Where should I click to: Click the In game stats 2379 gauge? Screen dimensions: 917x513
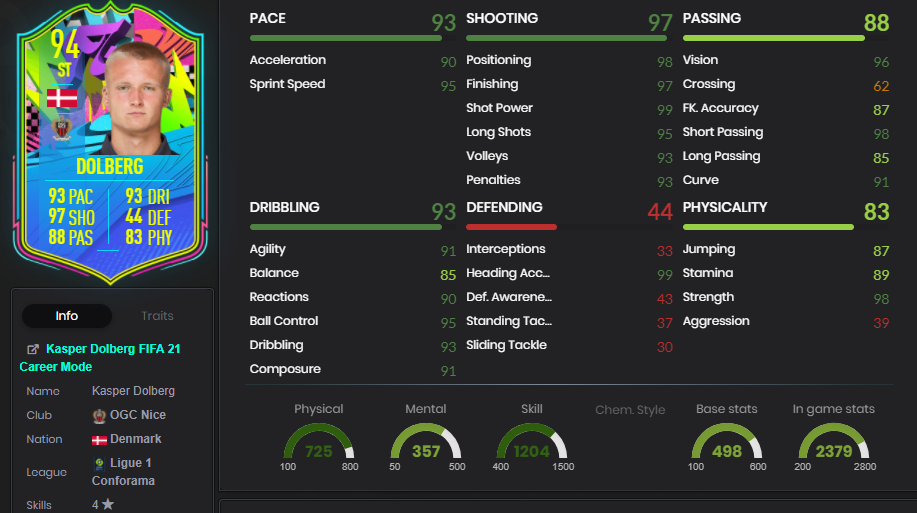[x=834, y=440]
